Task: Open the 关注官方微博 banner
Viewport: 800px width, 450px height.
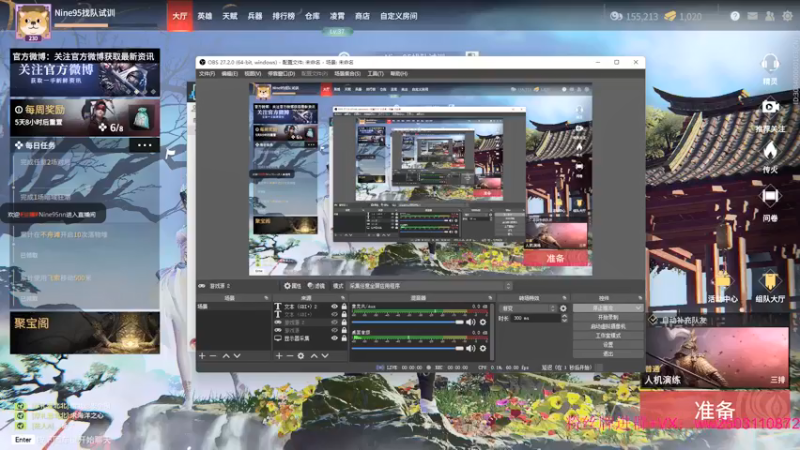Action: [85, 73]
